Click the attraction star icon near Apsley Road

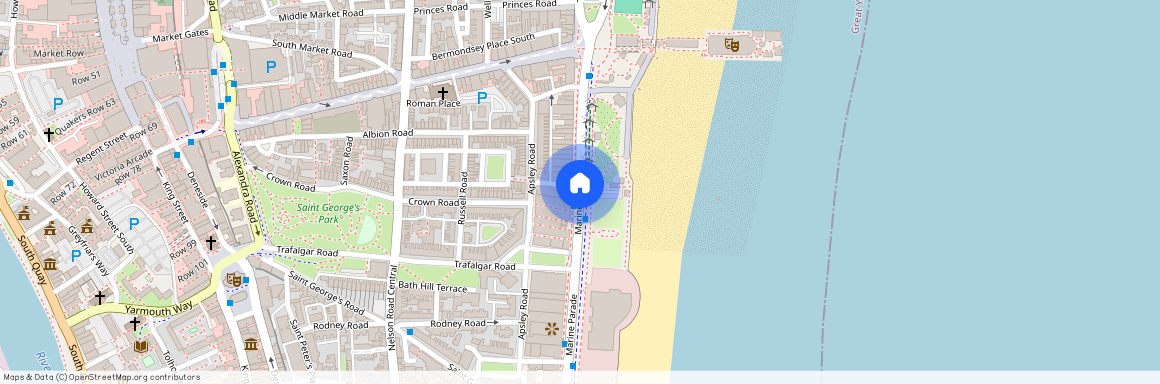point(551,329)
